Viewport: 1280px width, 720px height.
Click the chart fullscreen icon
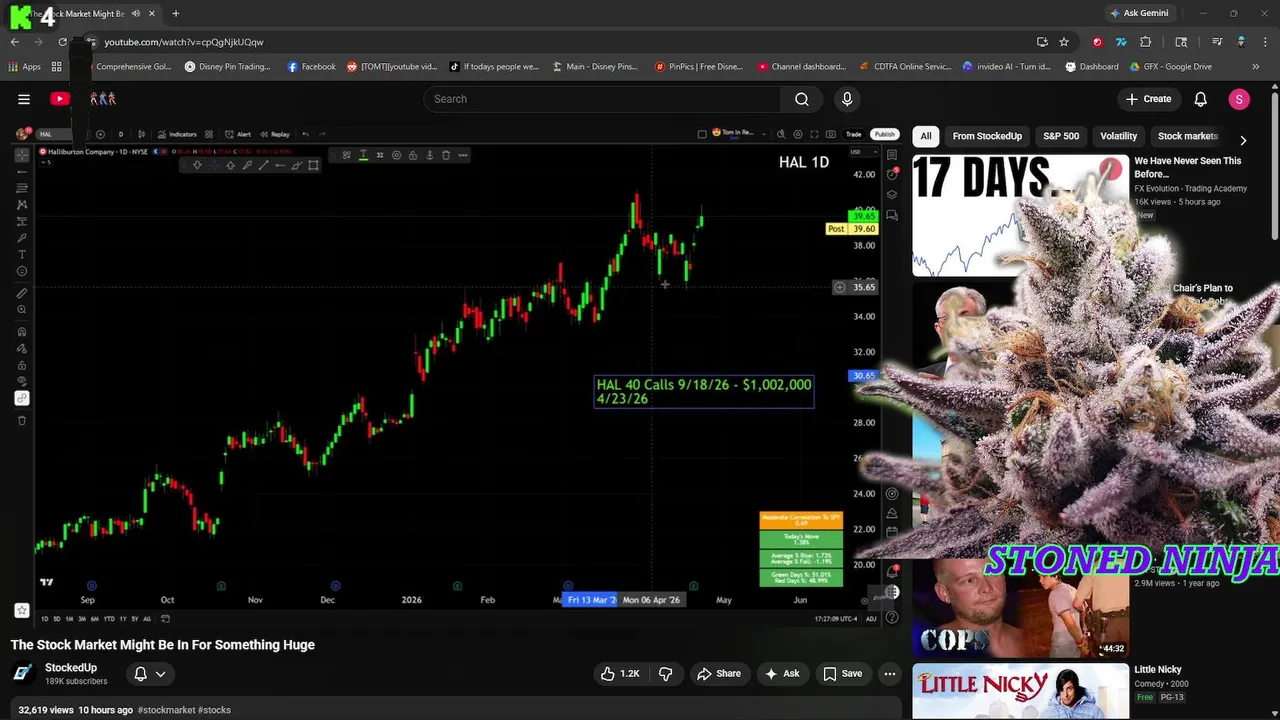coord(814,134)
